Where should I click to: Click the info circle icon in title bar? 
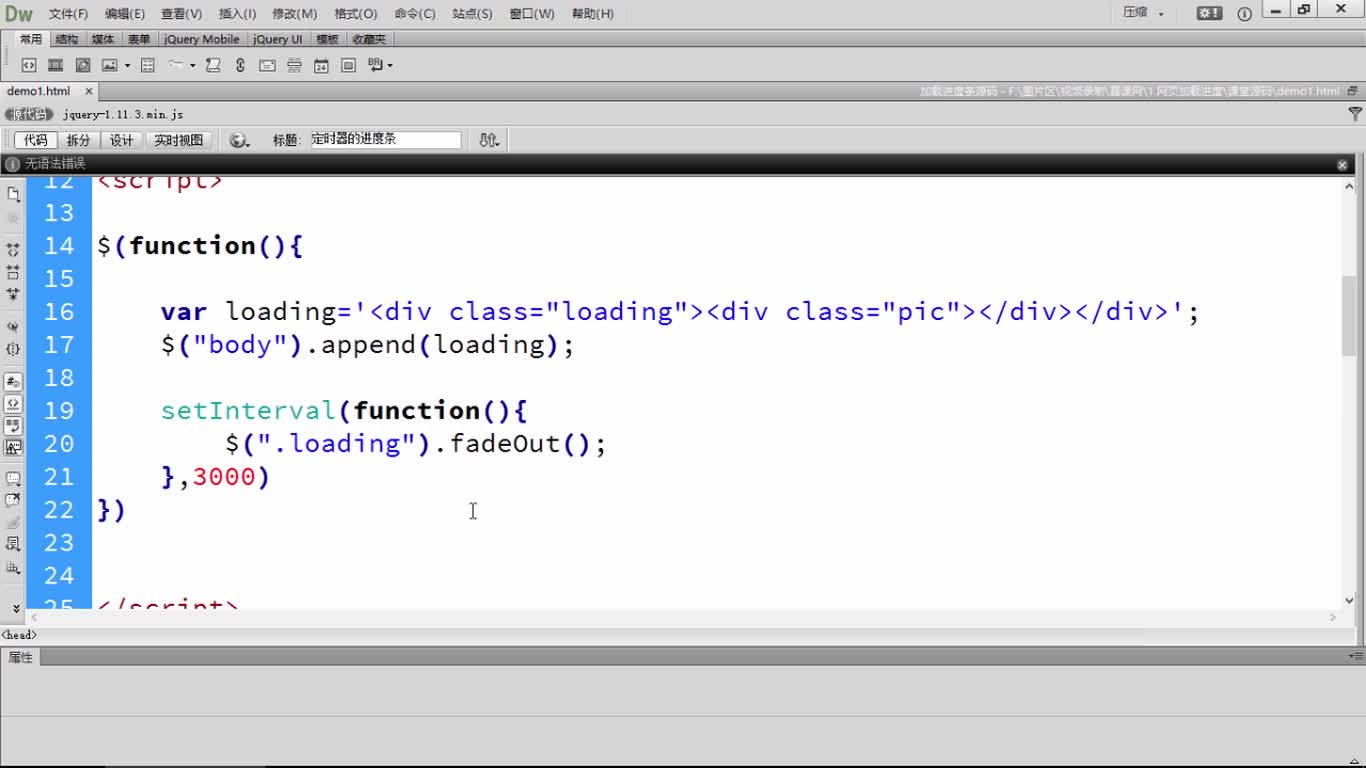pos(1245,14)
